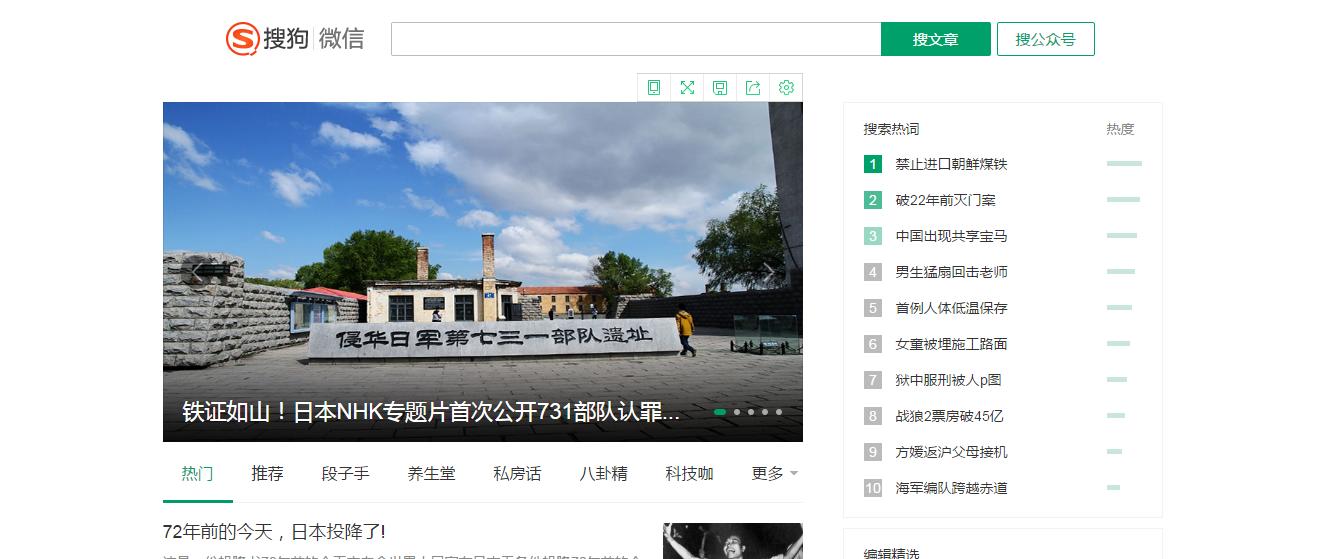Click rank badge 2 in hot searches
The image size is (1334, 559).
pyautogui.click(x=873, y=200)
